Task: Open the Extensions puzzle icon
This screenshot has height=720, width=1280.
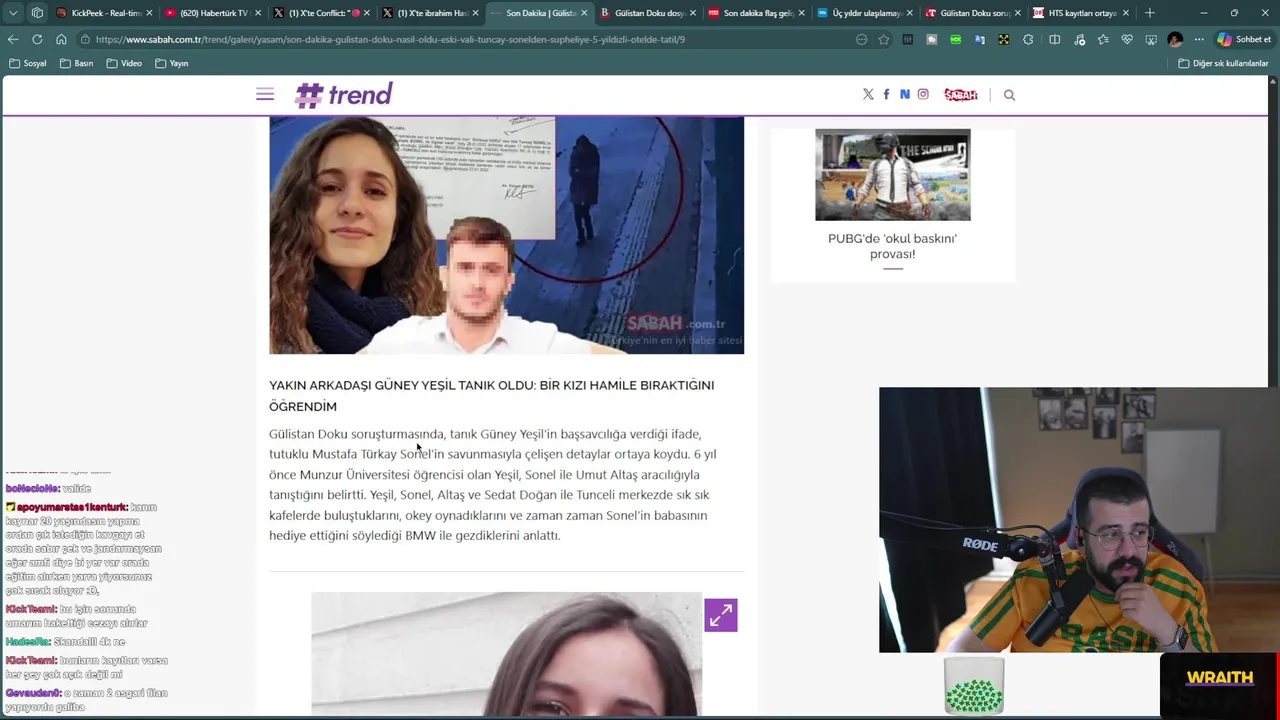Action: click(x=1028, y=39)
